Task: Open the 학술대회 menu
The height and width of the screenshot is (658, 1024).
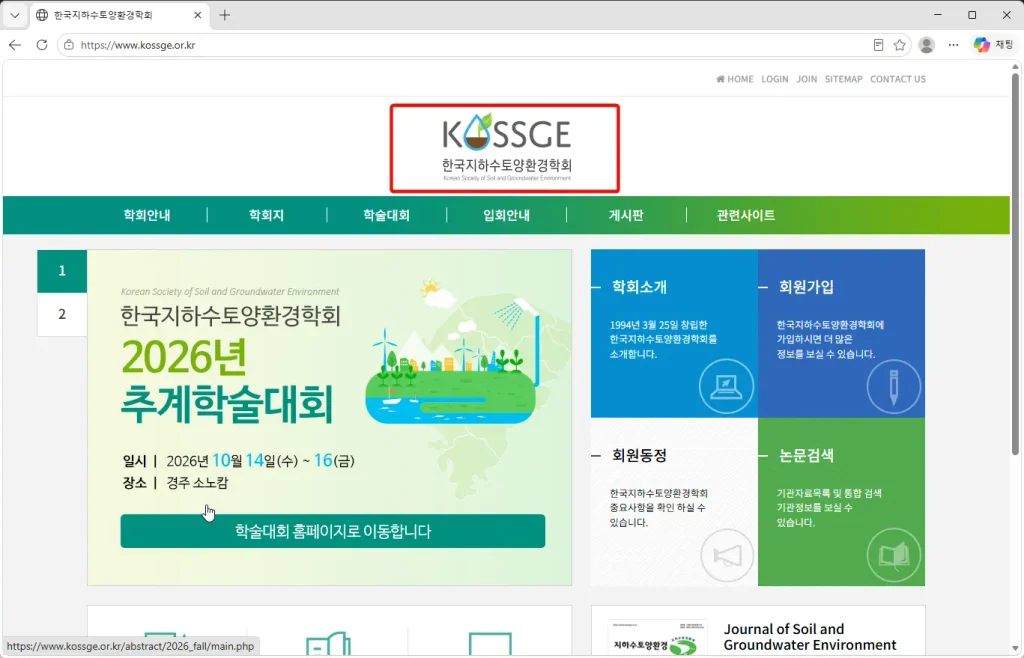Action: (387, 215)
